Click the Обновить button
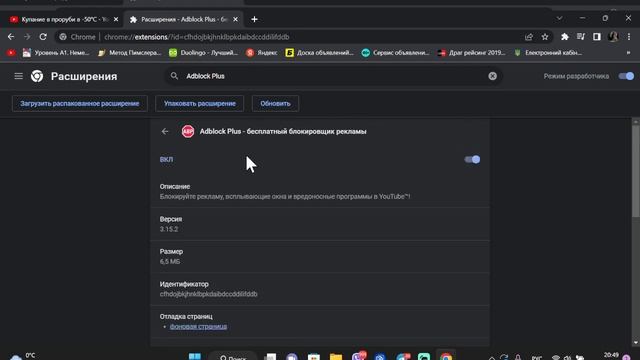This screenshot has width=640, height=360. (276, 104)
